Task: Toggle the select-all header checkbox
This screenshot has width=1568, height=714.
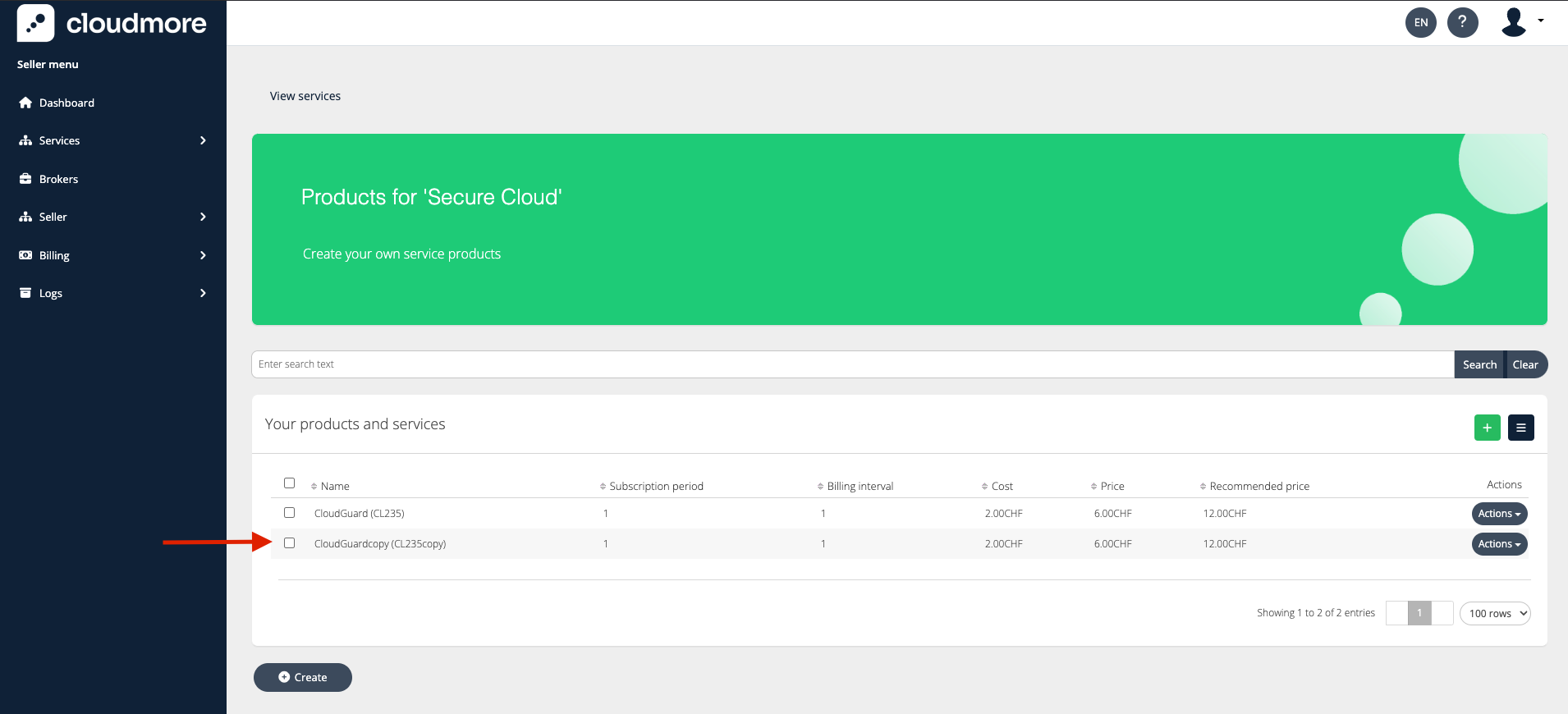Action: pyautogui.click(x=289, y=483)
